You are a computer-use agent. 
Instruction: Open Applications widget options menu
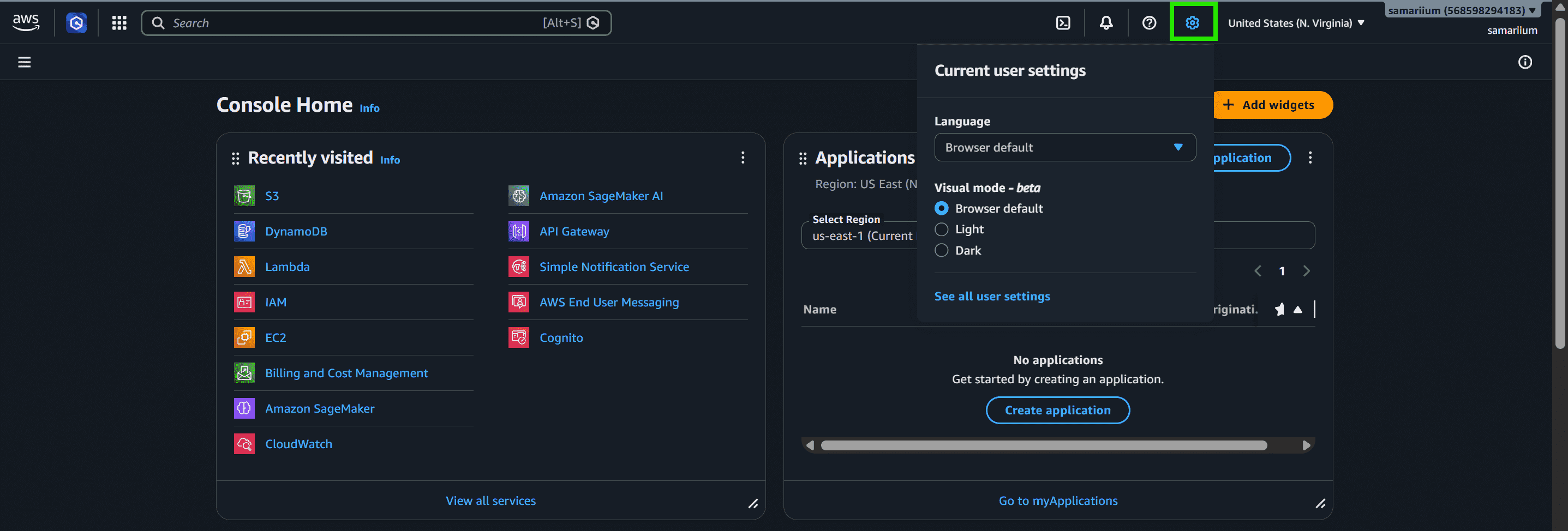pyautogui.click(x=1310, y=158)
